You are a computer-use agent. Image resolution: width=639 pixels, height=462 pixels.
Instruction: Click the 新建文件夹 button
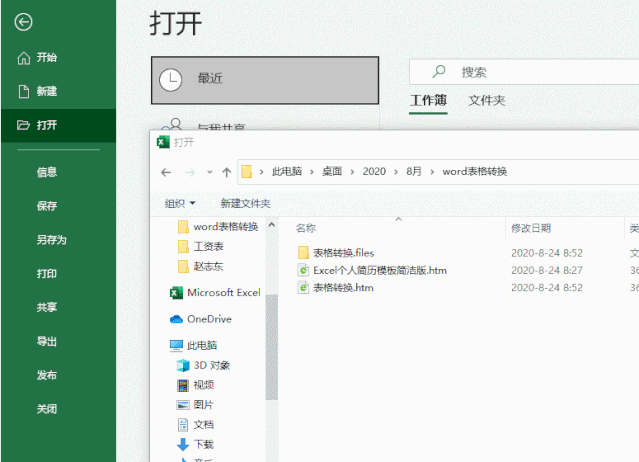245,203
